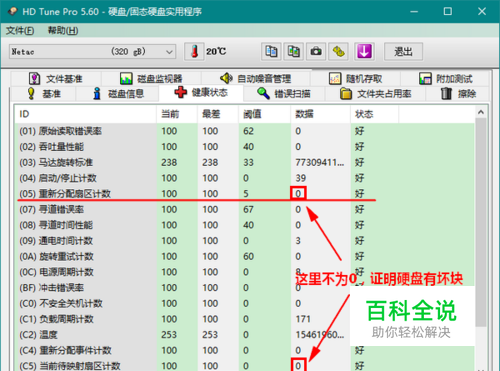Click the purple download arrow icon
Image resolution: width=500 pixels, height=371 pixels.
click(364, 52)
